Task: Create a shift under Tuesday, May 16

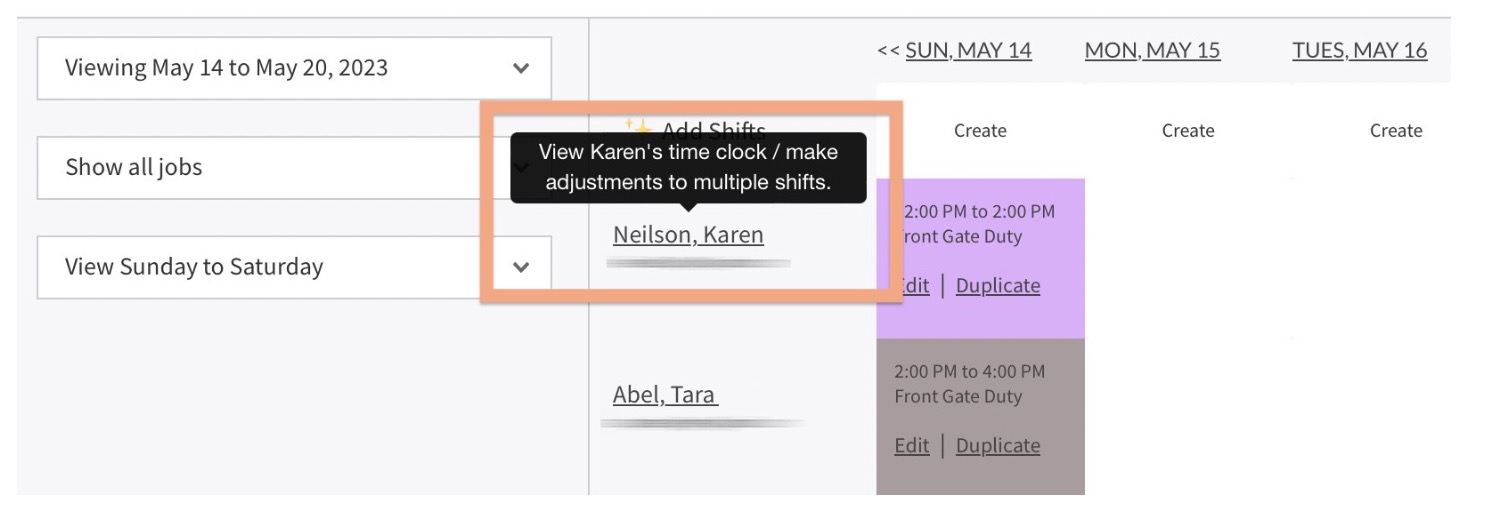Action: coord(1396,131)
